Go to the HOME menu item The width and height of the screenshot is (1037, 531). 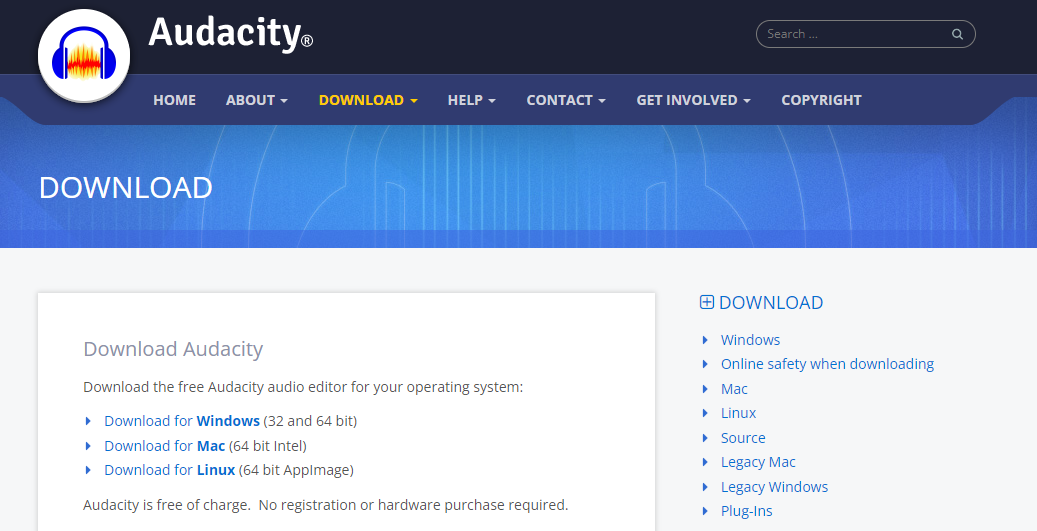tap(175, 100)
